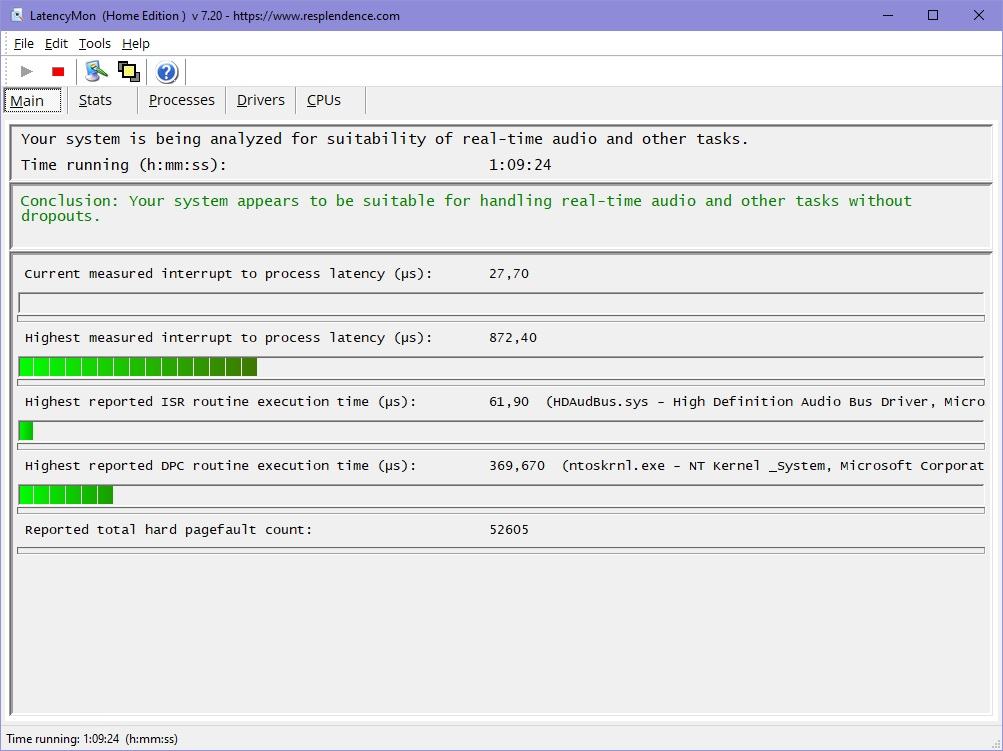Screen dimensions: 1003x751
Task: Click the LatencyMon title bar app icon
Action: point(17,15)
